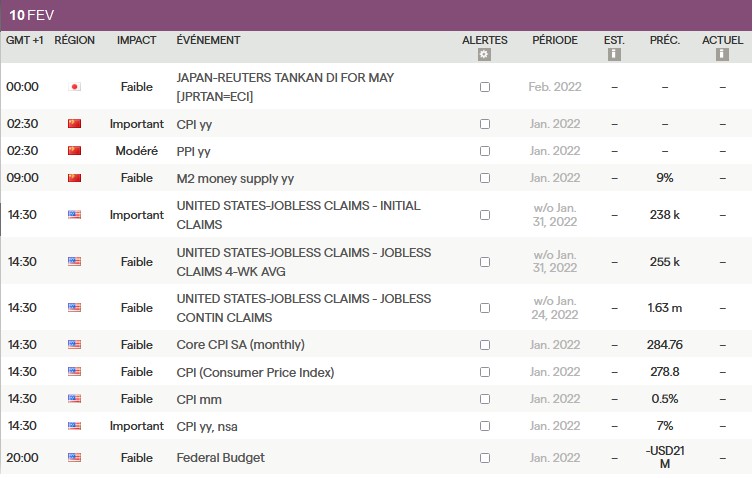Open the CPI (Consumer Price Index) event
This screenshot has height=478, width=753.
click(x=255, y=372)
